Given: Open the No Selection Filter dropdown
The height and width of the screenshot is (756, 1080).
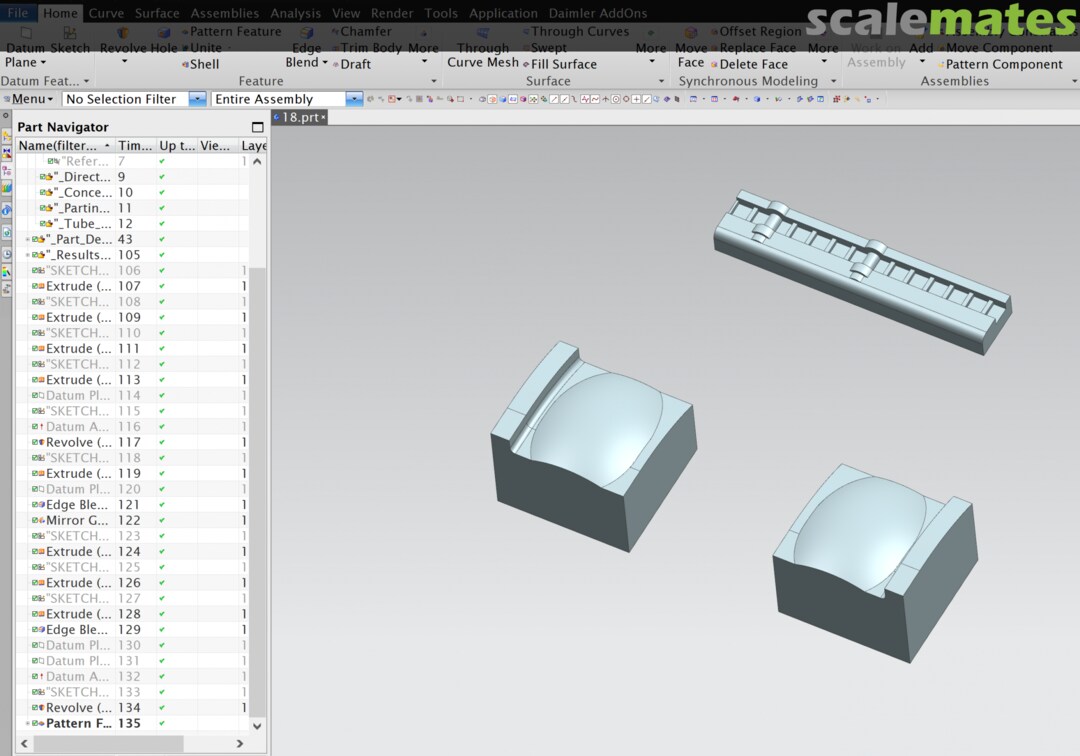Looking at the screenshot, I should pos(197,99).
